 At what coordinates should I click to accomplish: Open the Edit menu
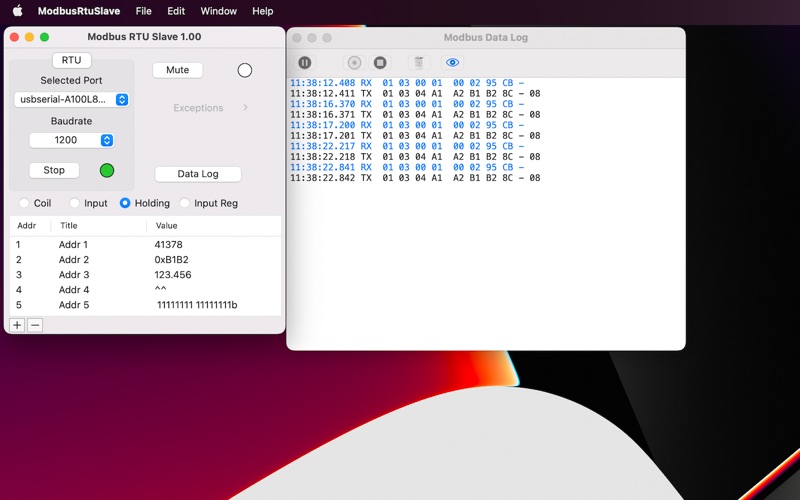pyautogui.click(x=176, y=11)
